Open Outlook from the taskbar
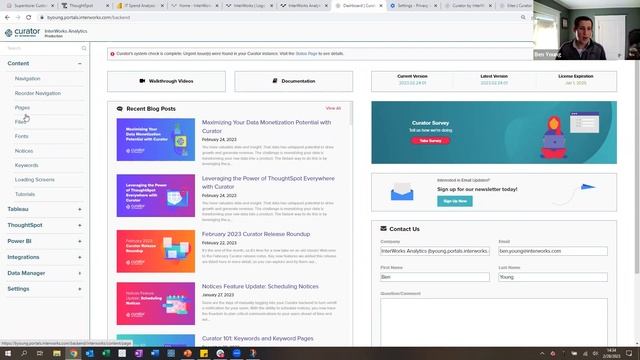The height and width of the screenshot is (360, 640). point(90,353)
